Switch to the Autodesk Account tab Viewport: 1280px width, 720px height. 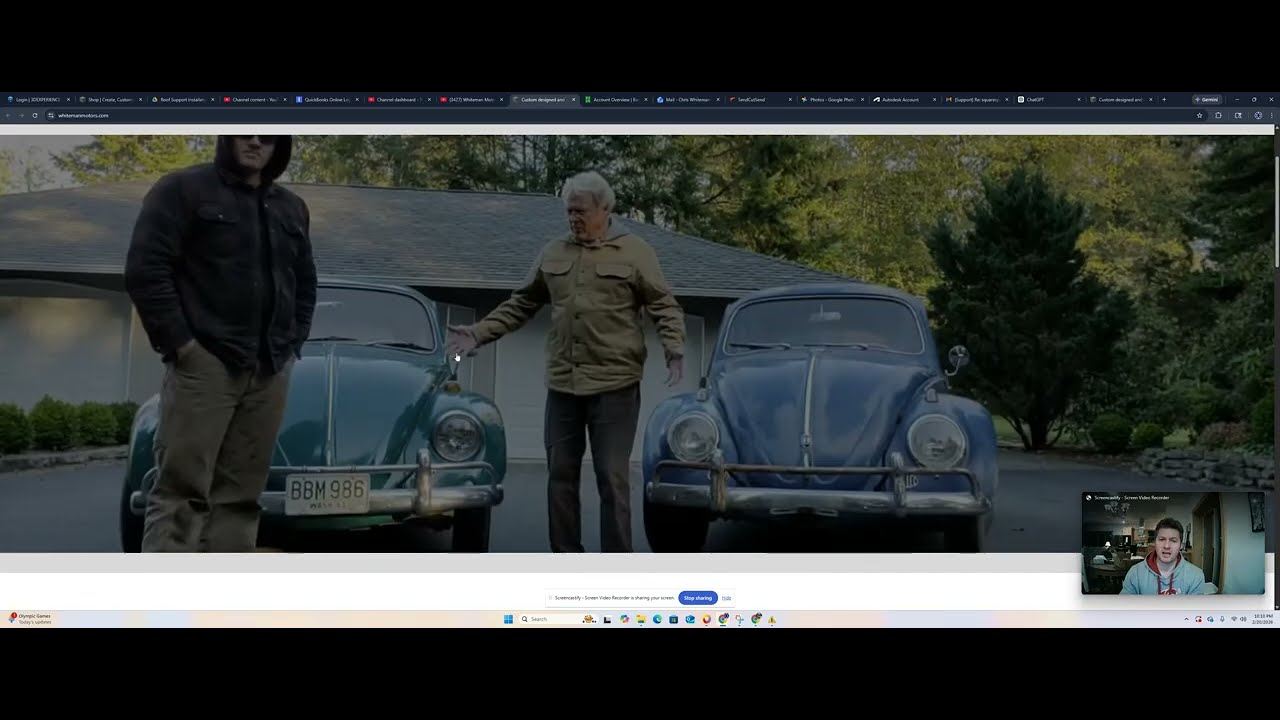(x=904, y=100)
